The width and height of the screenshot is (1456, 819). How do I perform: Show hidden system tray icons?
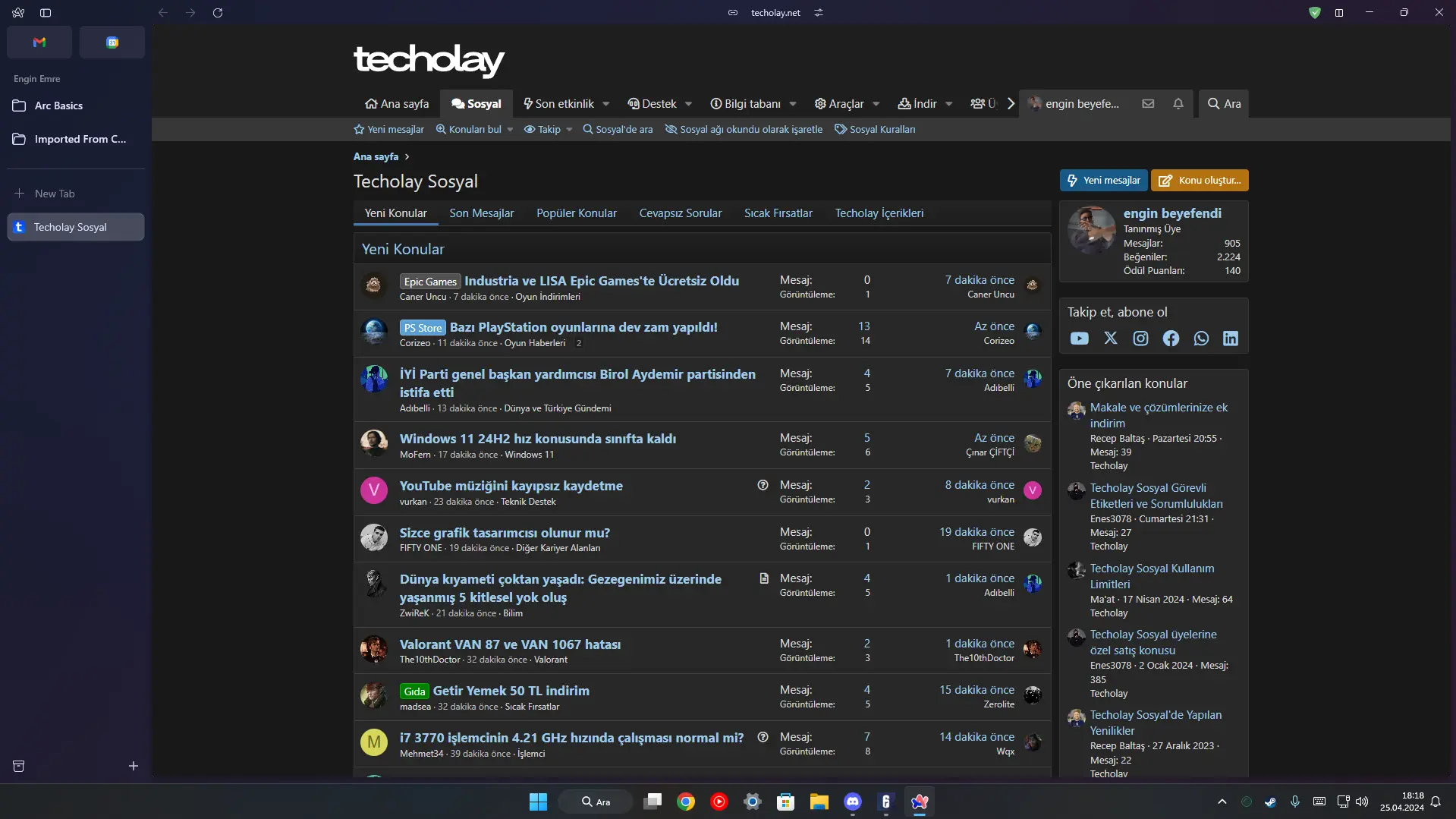click(1222, 802)
